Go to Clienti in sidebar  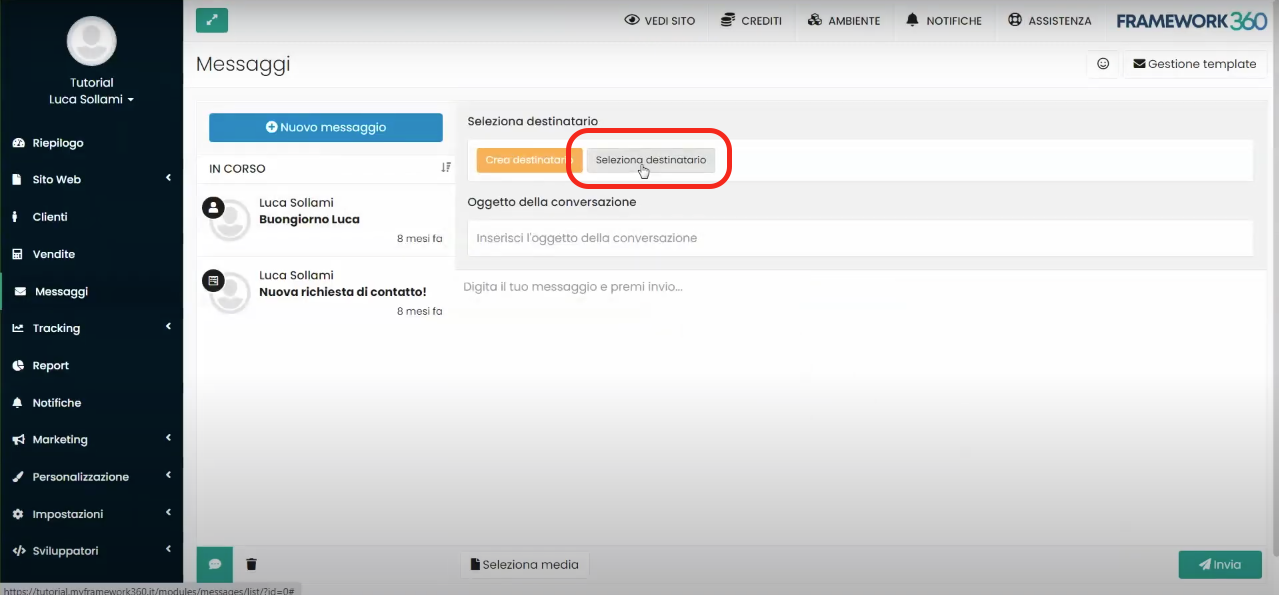tap(50, 217)
